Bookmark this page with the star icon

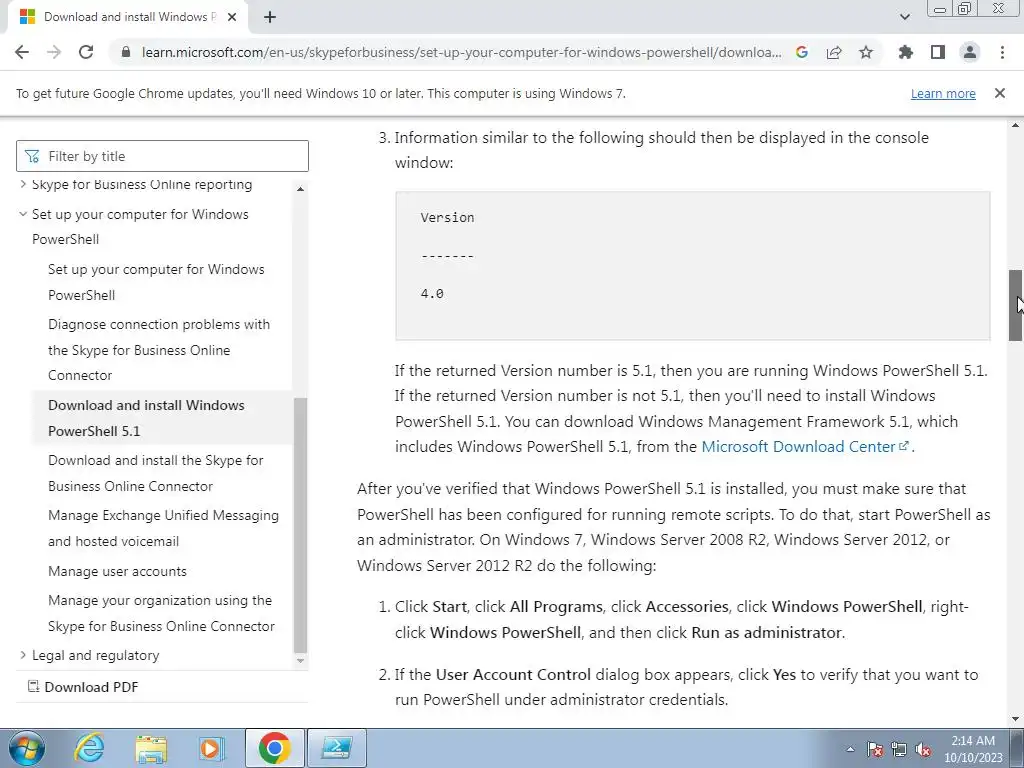[x=866, y=52]
